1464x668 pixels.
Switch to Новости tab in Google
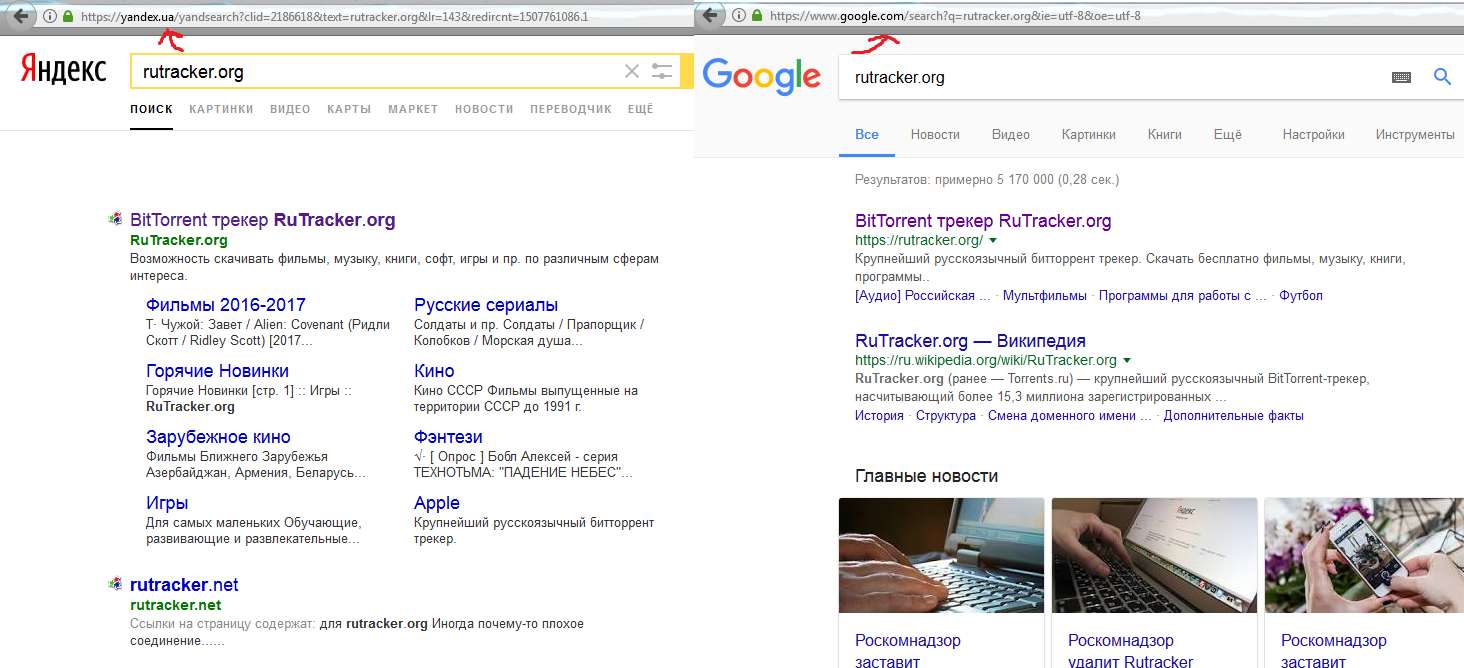pos(935,134)
